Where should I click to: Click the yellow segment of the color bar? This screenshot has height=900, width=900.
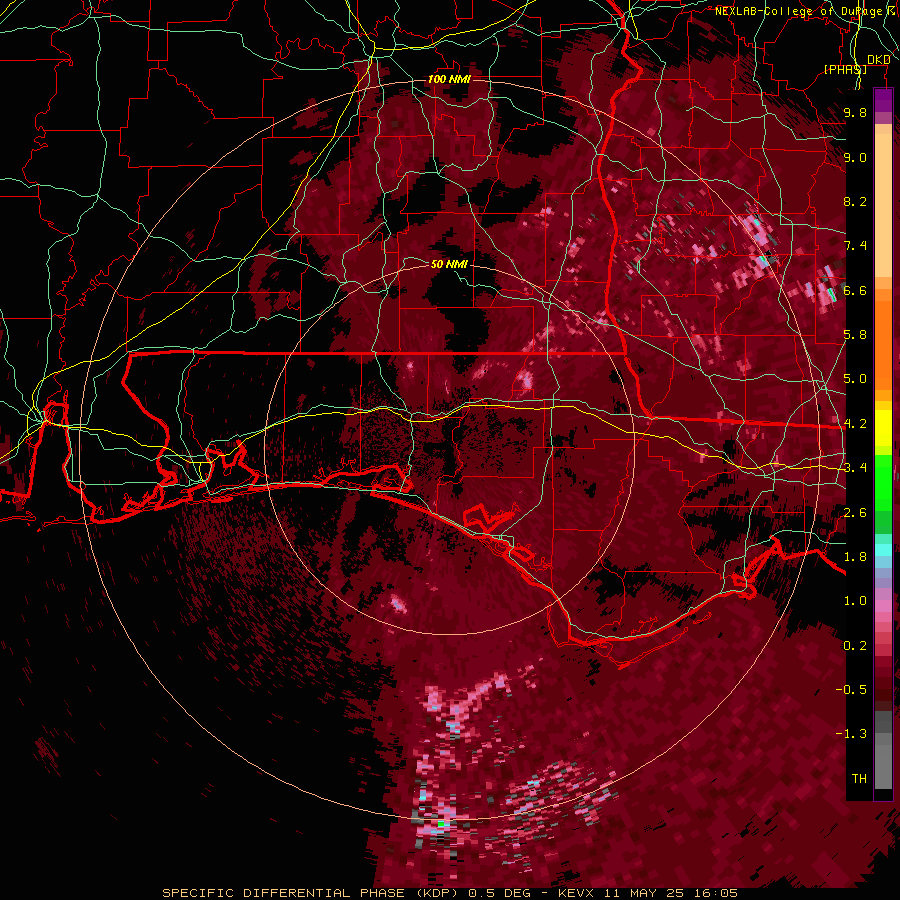click(x=883, y=428)
